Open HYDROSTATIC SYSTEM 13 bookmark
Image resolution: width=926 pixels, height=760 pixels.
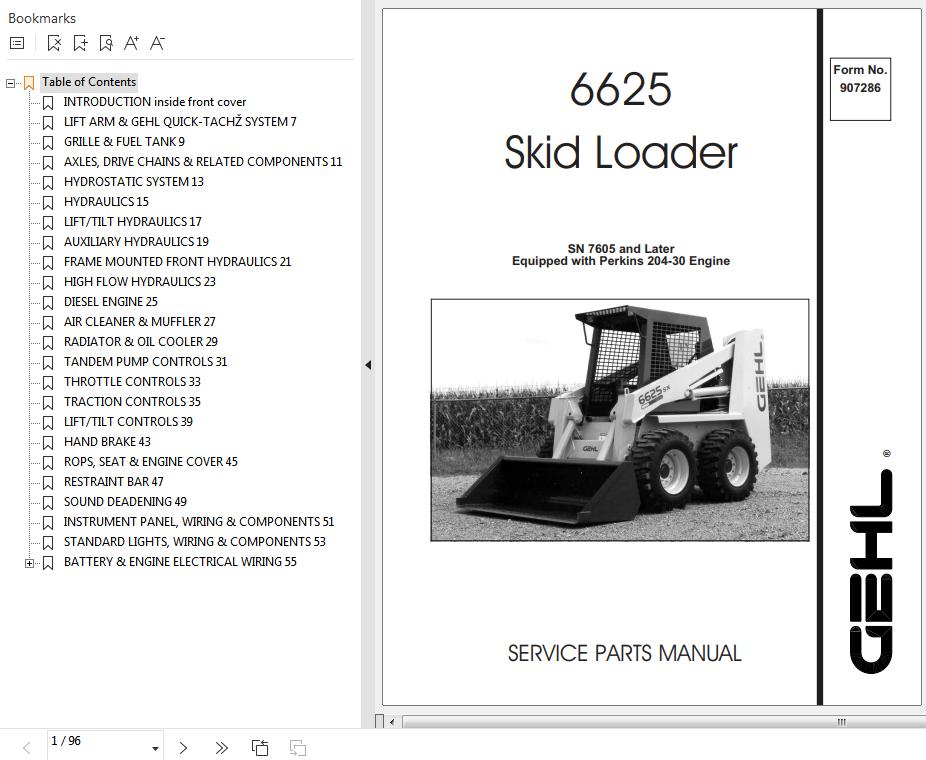pyautogui.click(x=133, y=182)
